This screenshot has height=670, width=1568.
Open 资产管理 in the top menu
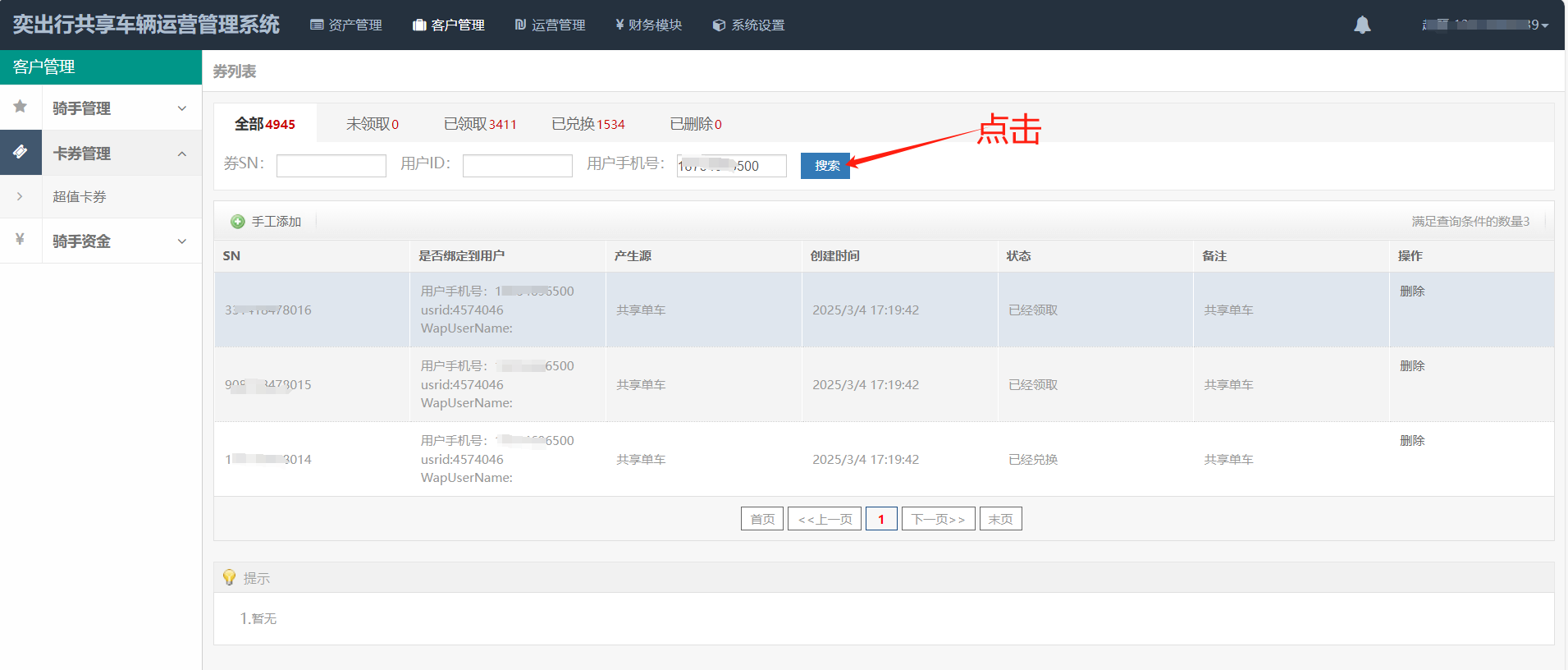coord(346,25)
